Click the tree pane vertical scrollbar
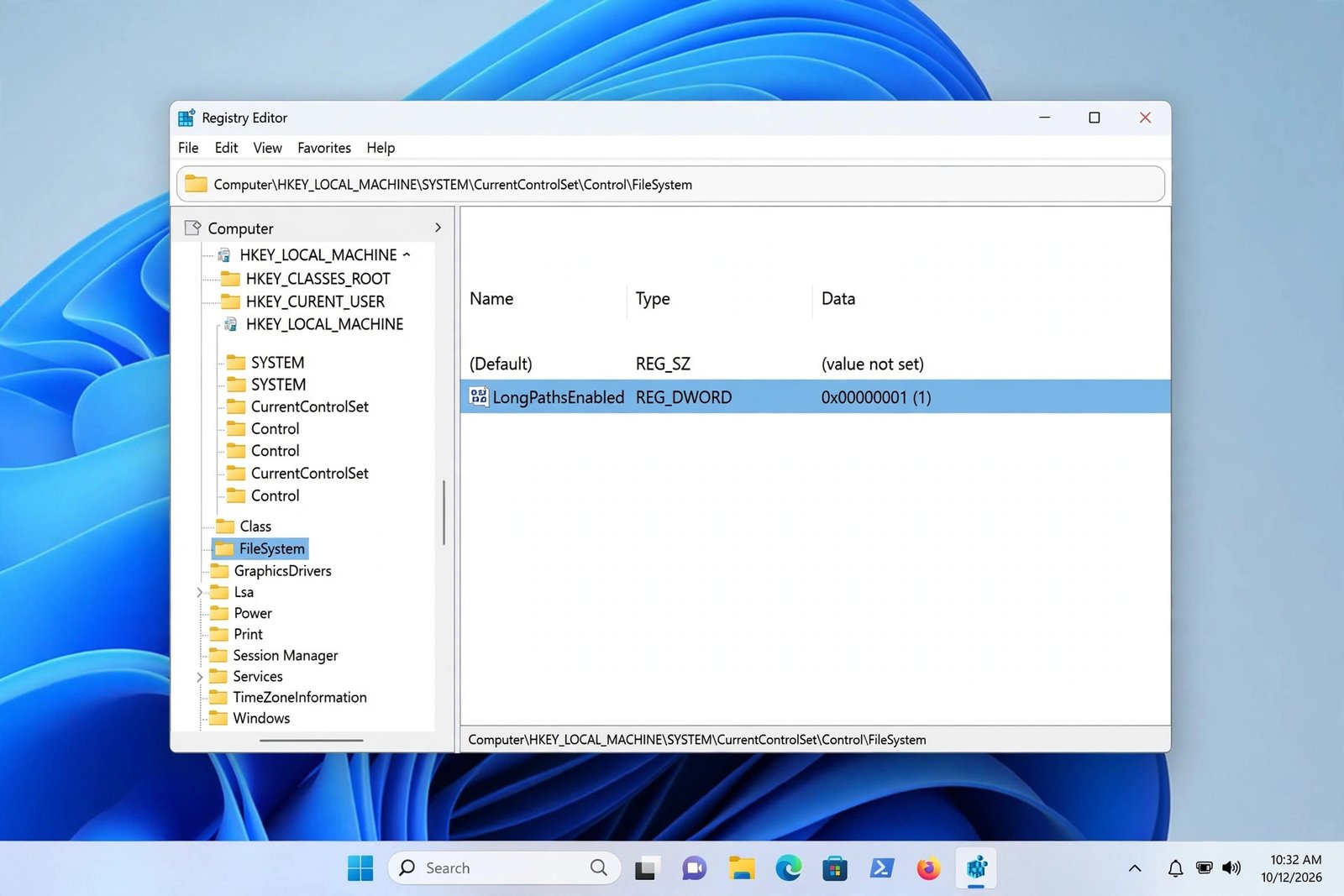The height and width of the screenshot is (896, 1344). coord(444,512)
